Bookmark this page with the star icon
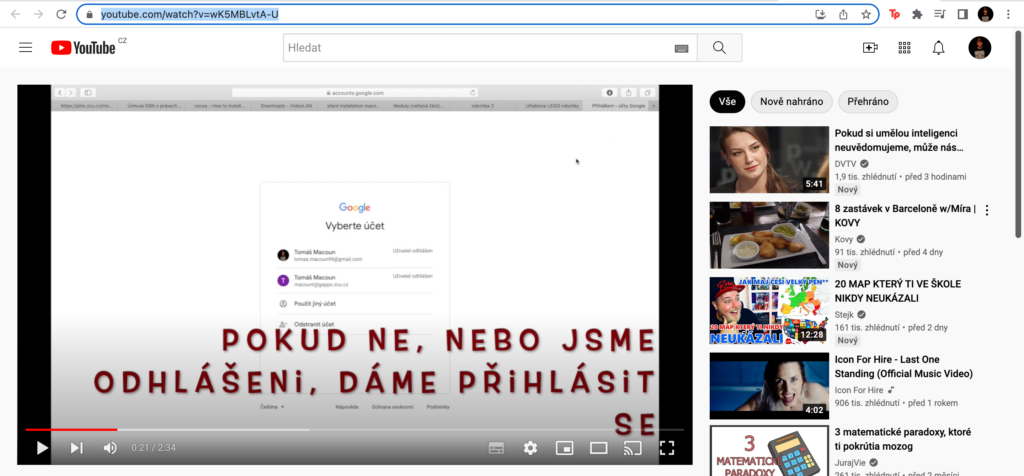 coord(866,14)
